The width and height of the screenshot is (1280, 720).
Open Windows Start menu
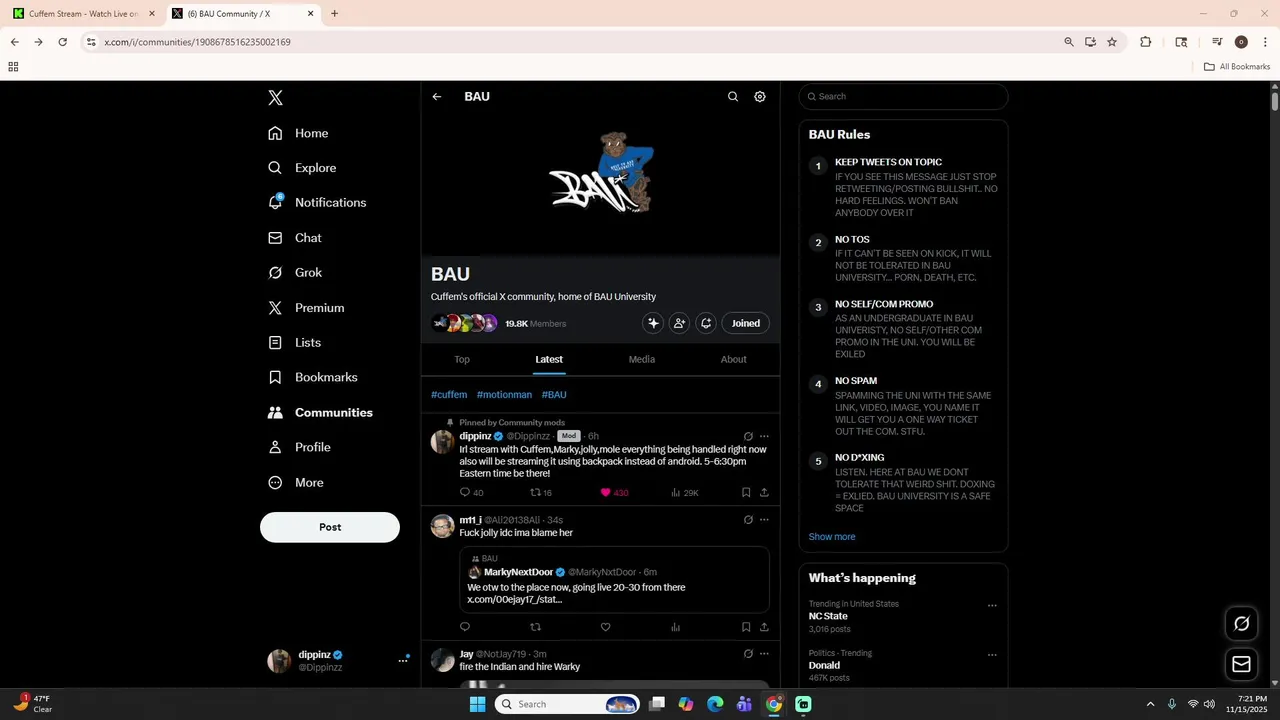coord(478,704)
